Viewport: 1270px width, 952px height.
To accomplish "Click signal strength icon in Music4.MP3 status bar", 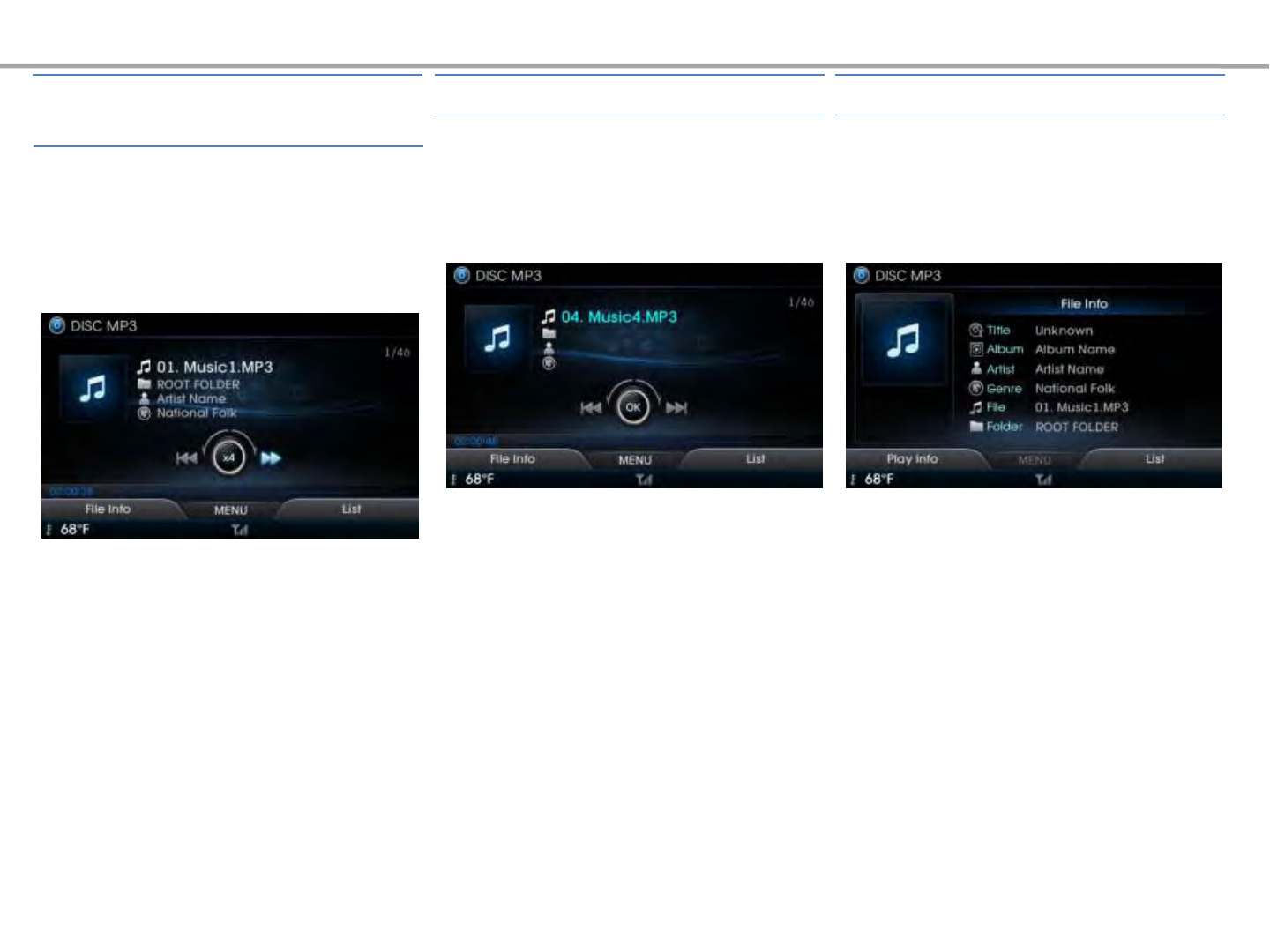I will [645, 480].
